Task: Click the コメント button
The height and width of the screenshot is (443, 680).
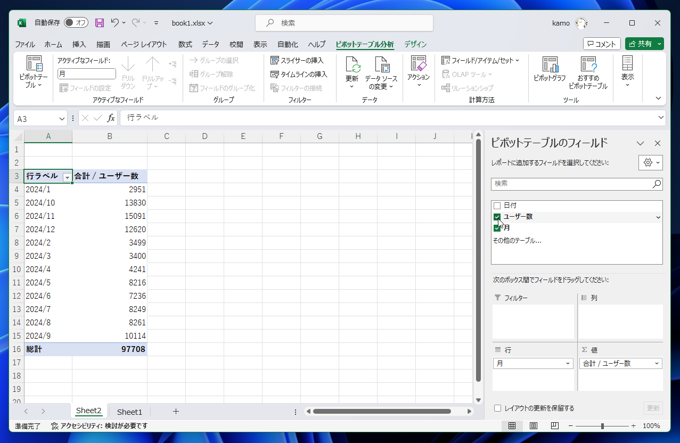Action: pyautogui.click(x=602, y=44)
